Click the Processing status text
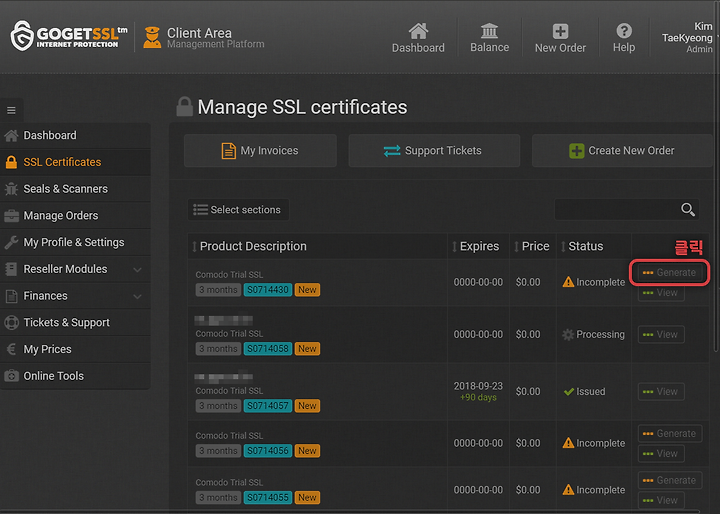Screen dimensions: 720x514 point(600,335)
